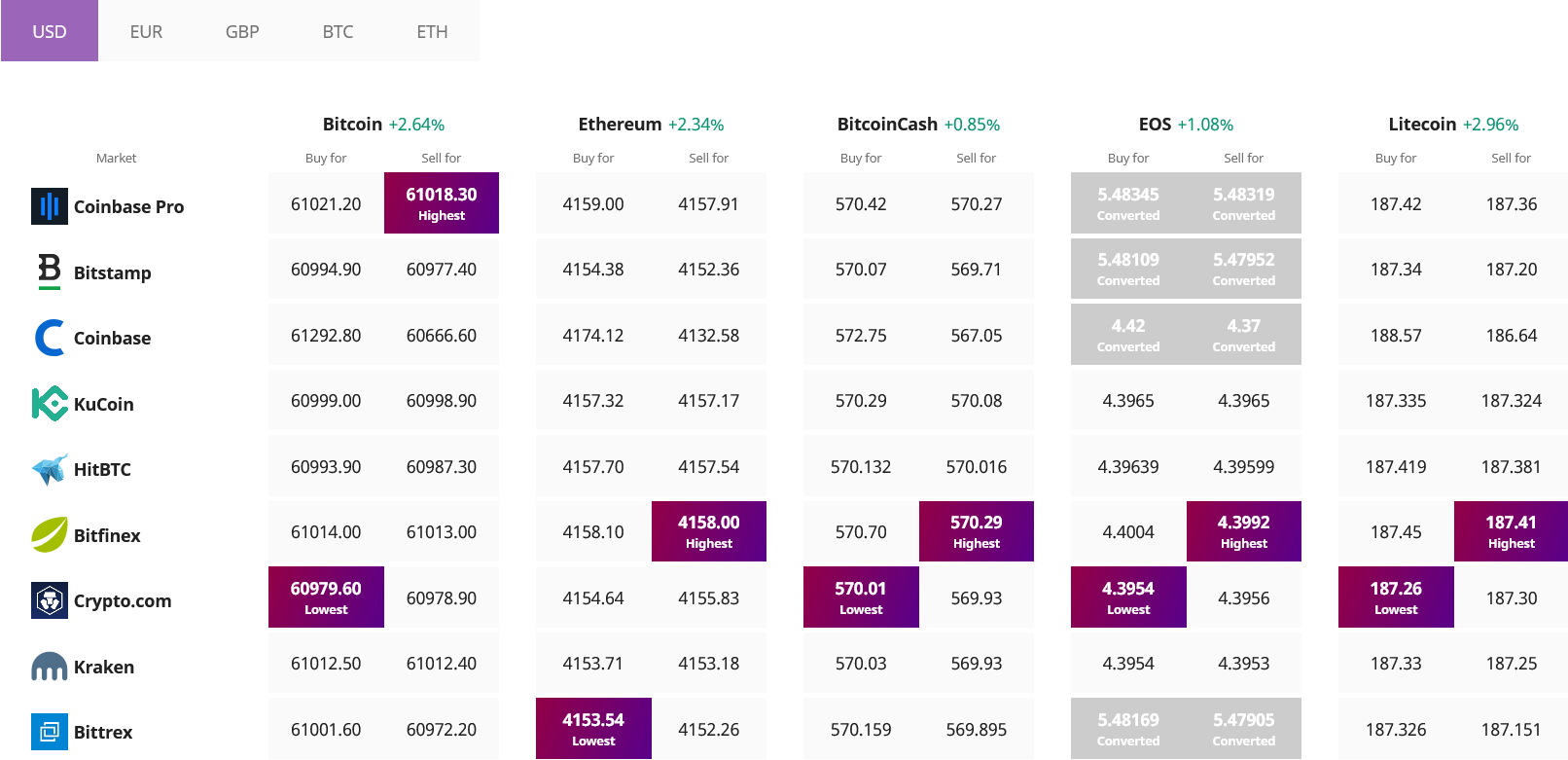Click the Bittrex logo icon
This screenshot has width=1568, height=760.
tap(50, 732)
